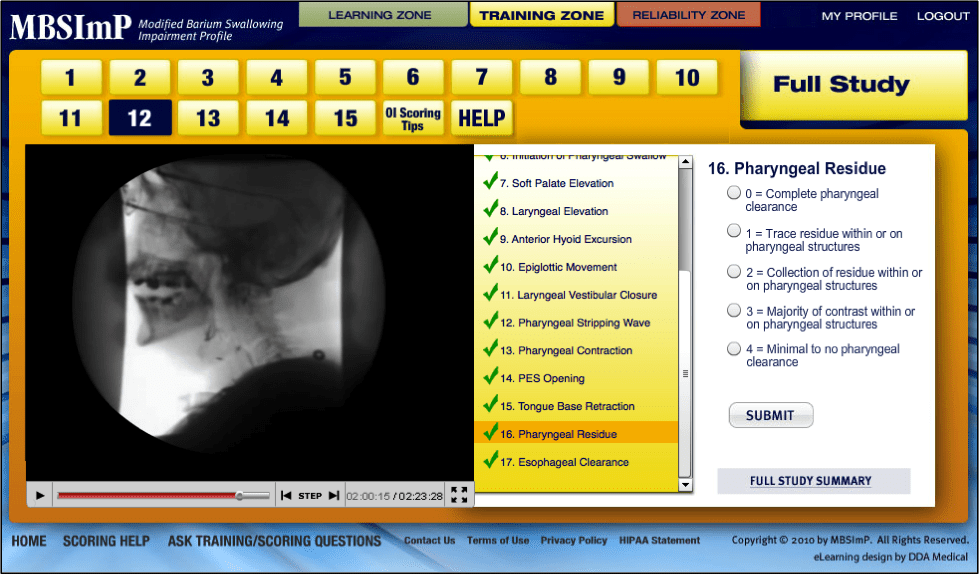The width and height of the screenshot is (979, 575).
Task: Enter fullscreen video mode
Action: coord(459,495)
